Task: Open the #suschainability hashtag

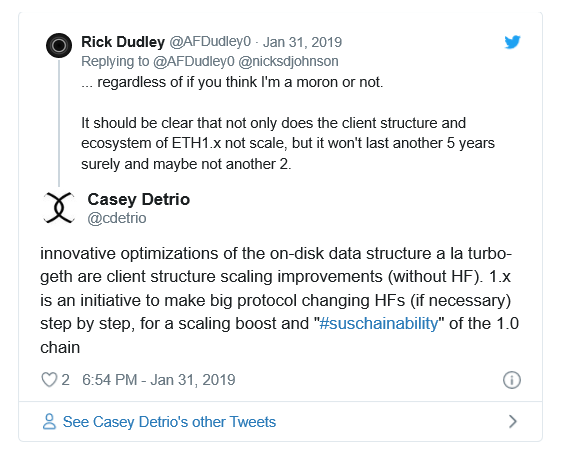Action: [x=379, y=324]
